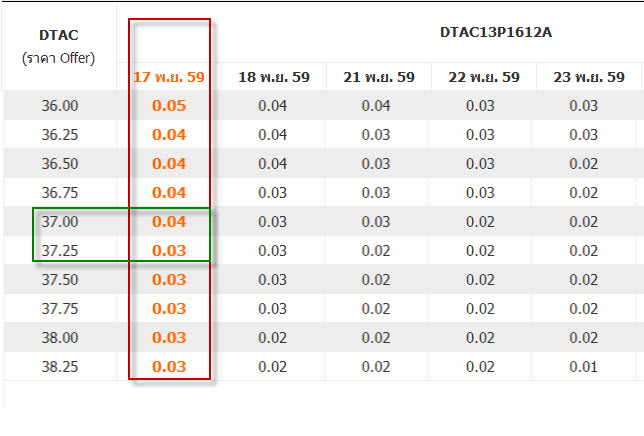Click 0.01 in the 38.25 row

584,367
